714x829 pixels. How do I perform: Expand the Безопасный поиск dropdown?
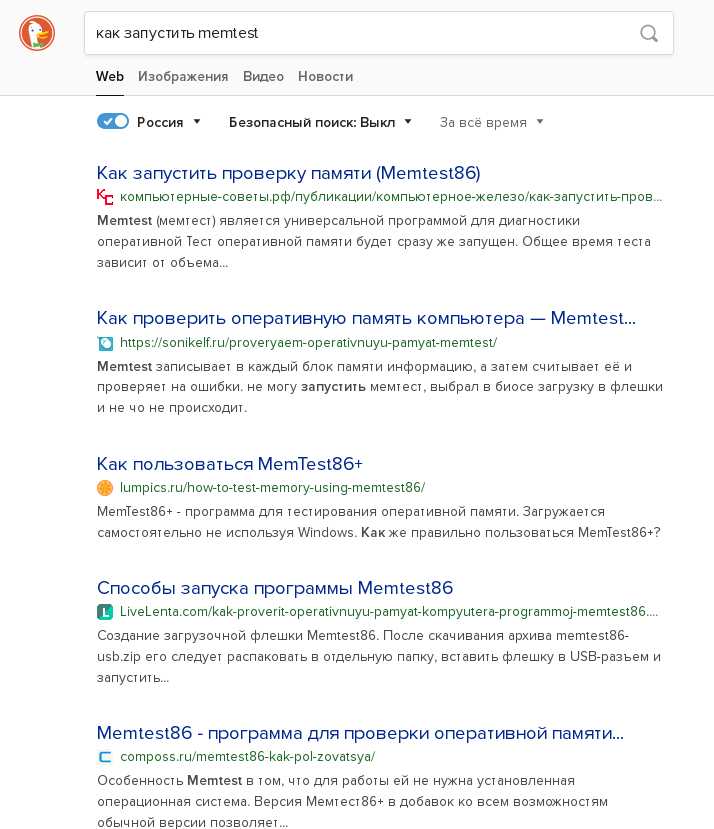point(320,122)
